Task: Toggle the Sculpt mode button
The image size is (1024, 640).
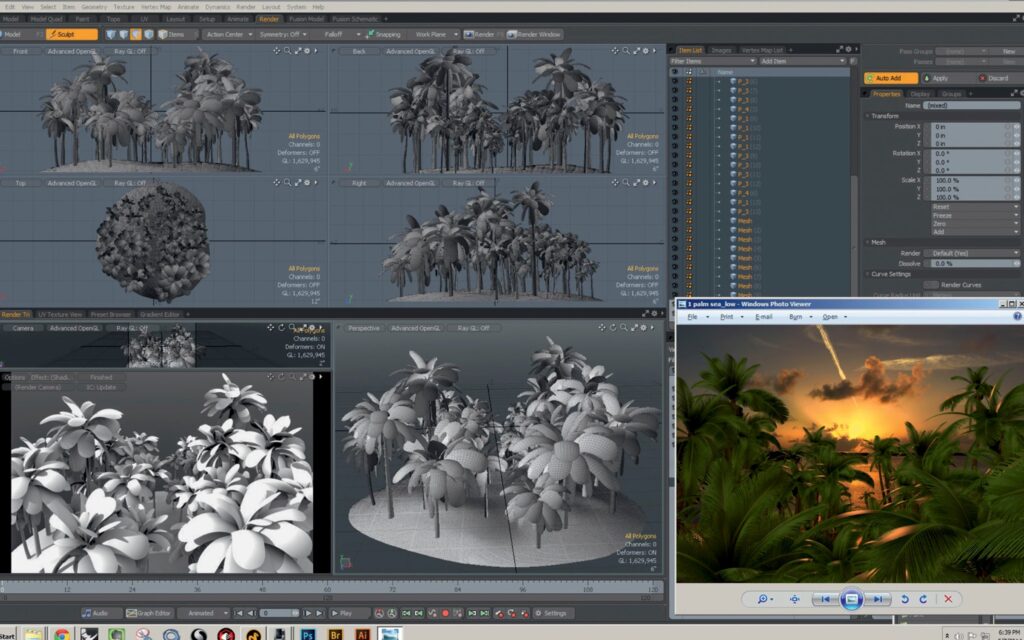Action: tap(72, 35)
